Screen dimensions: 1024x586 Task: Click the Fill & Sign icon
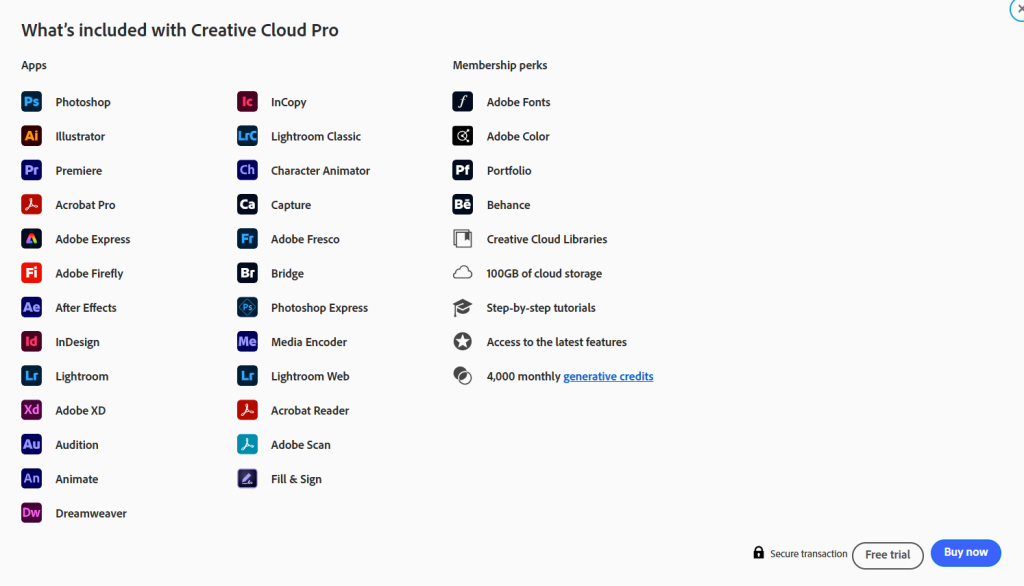pyautogui.click(x=247, y=479)
